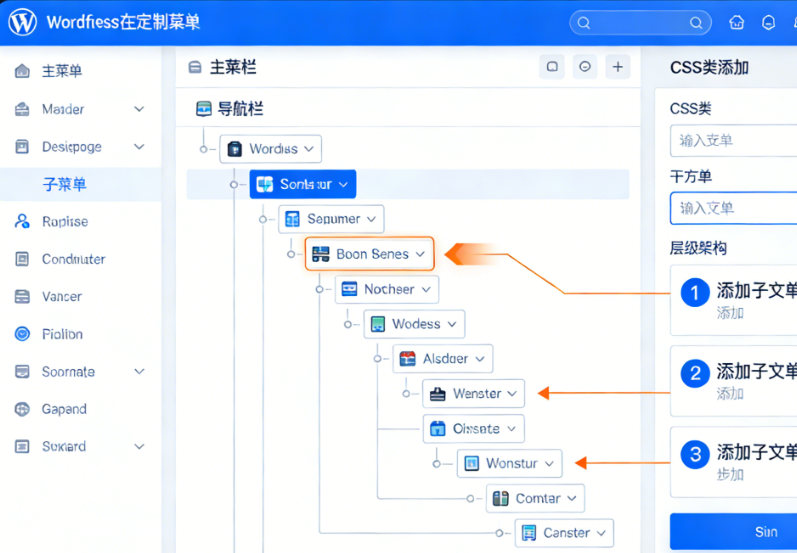
Task: Click the Wodess node icon
Action: [378, 324]
